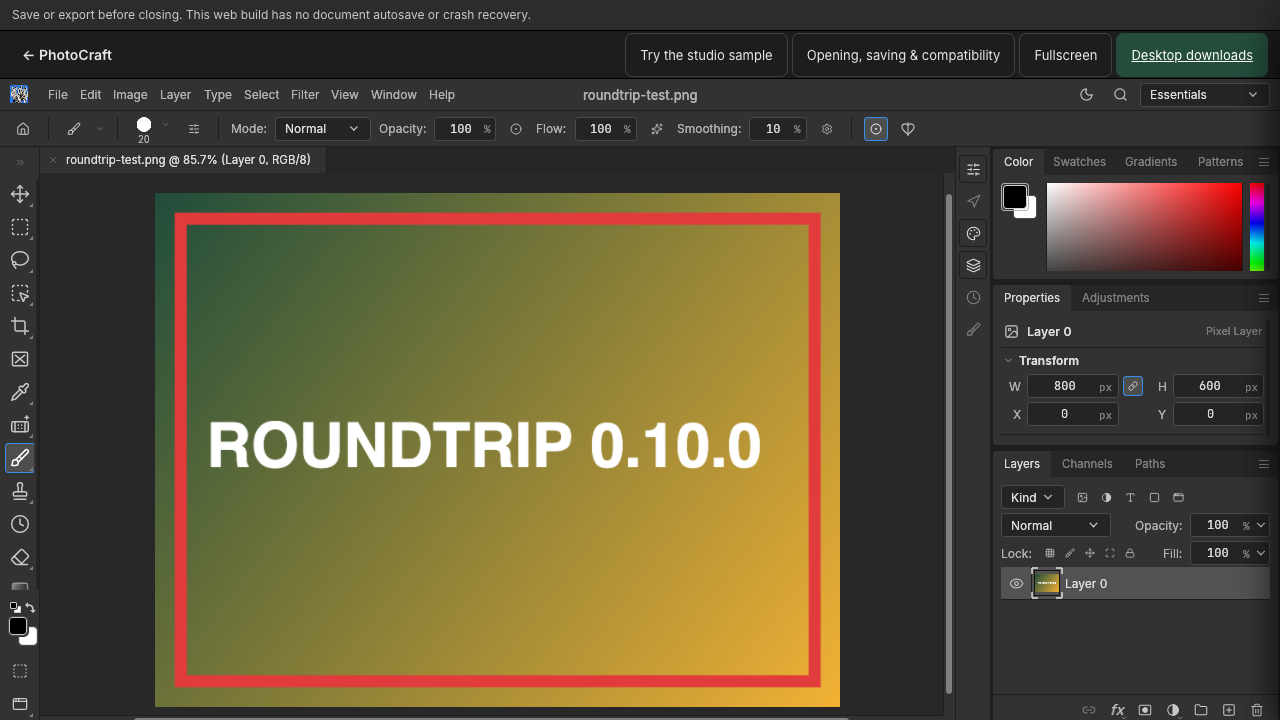Click Try the studio sample button

tap(706, 55)
